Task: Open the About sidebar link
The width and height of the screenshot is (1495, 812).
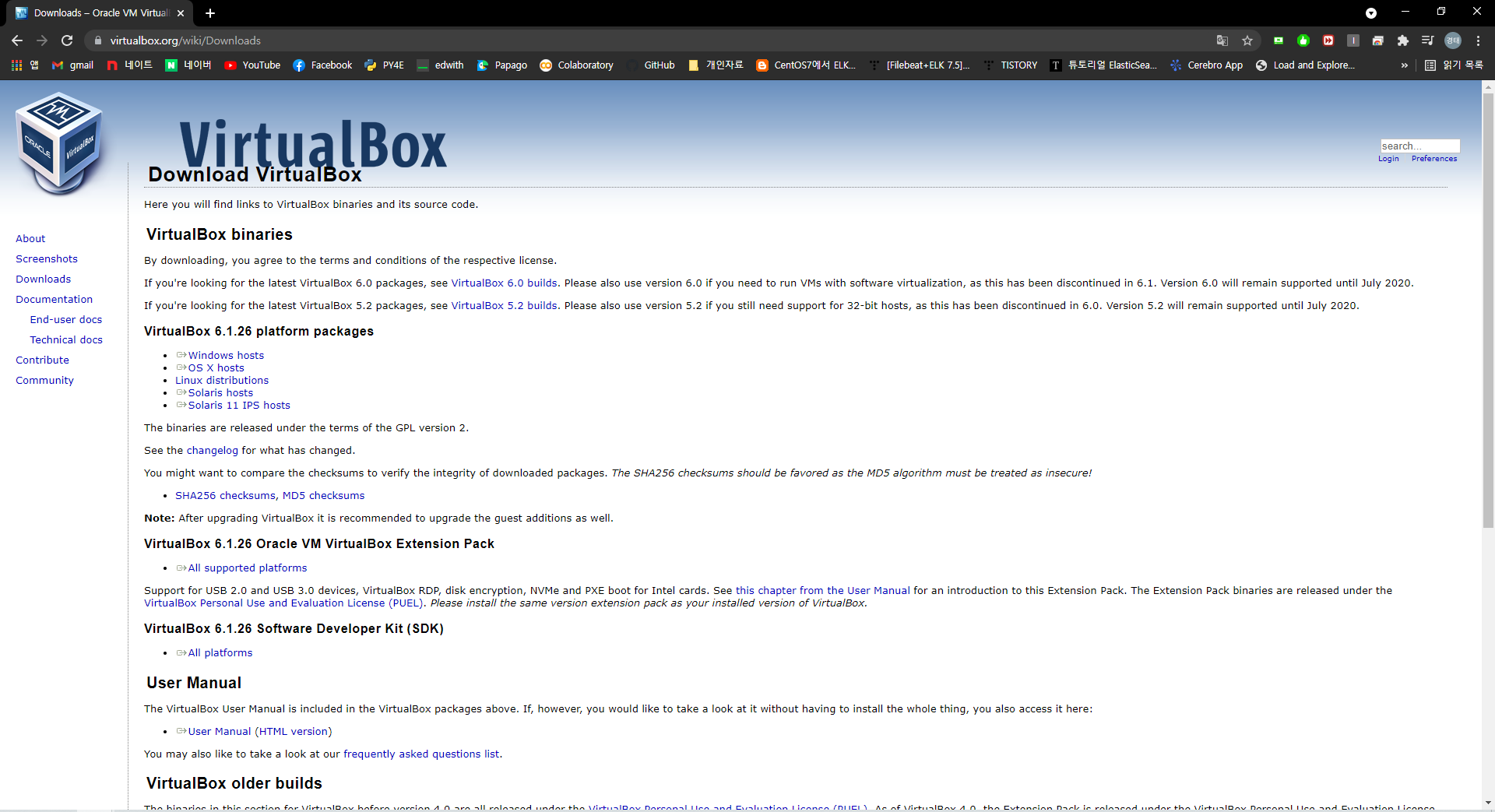Action: pyautogui.click(x=30, y=239)
